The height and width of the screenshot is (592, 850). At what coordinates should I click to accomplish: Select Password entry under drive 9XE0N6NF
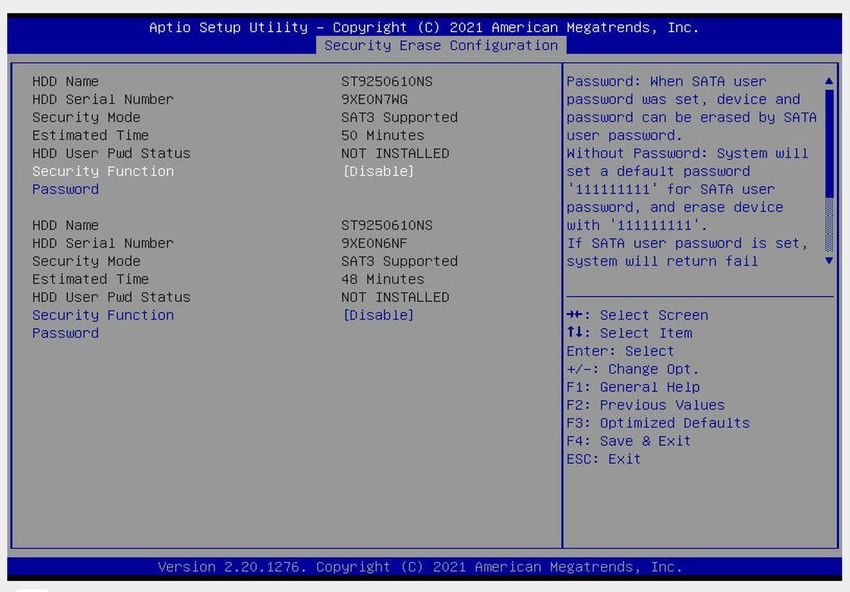66,333
